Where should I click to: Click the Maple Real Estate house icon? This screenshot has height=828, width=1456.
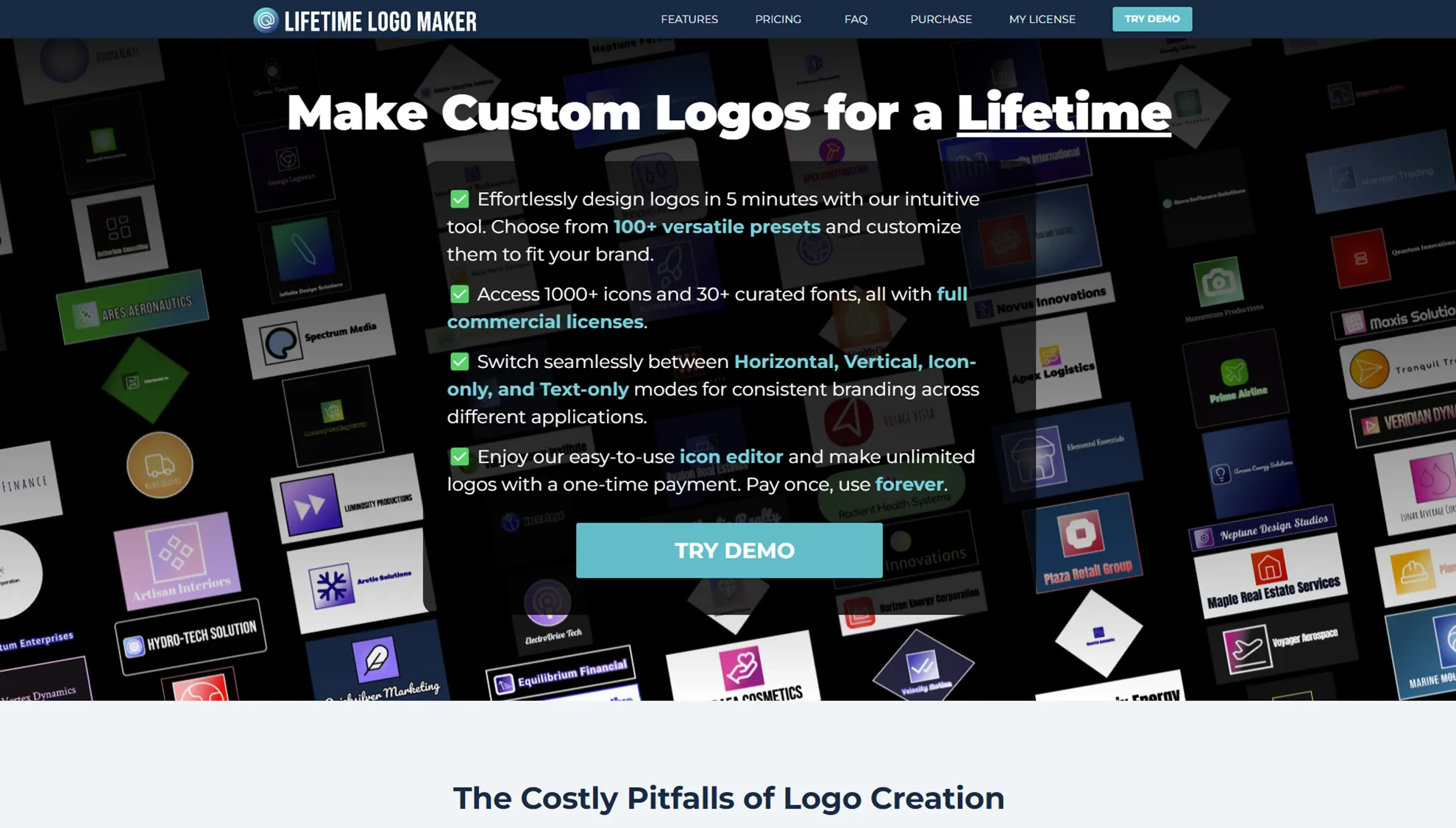pos(1269,567)
